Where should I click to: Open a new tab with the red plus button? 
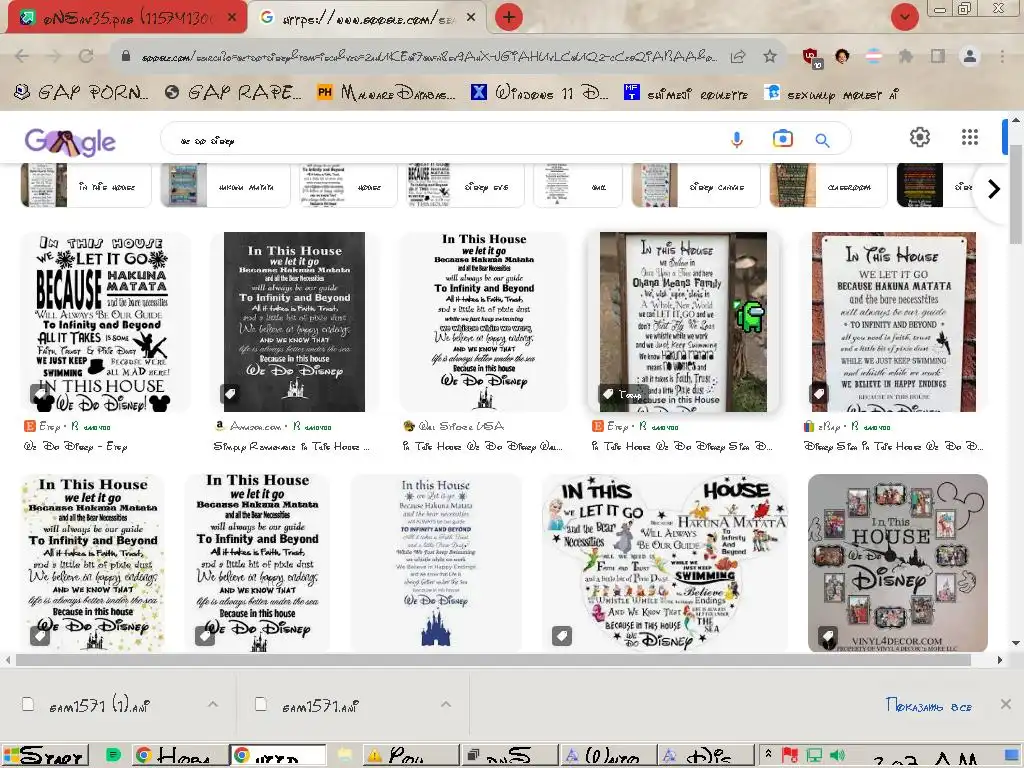509,17
